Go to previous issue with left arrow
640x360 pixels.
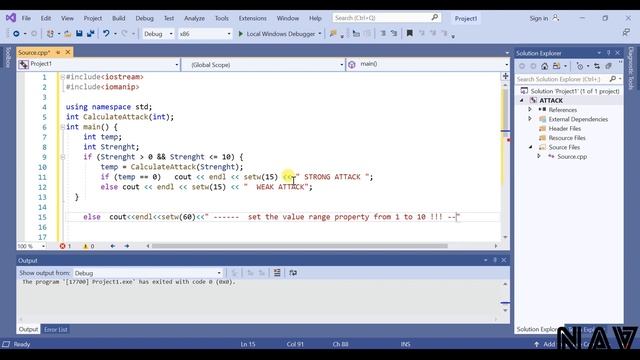click(113, 246)
